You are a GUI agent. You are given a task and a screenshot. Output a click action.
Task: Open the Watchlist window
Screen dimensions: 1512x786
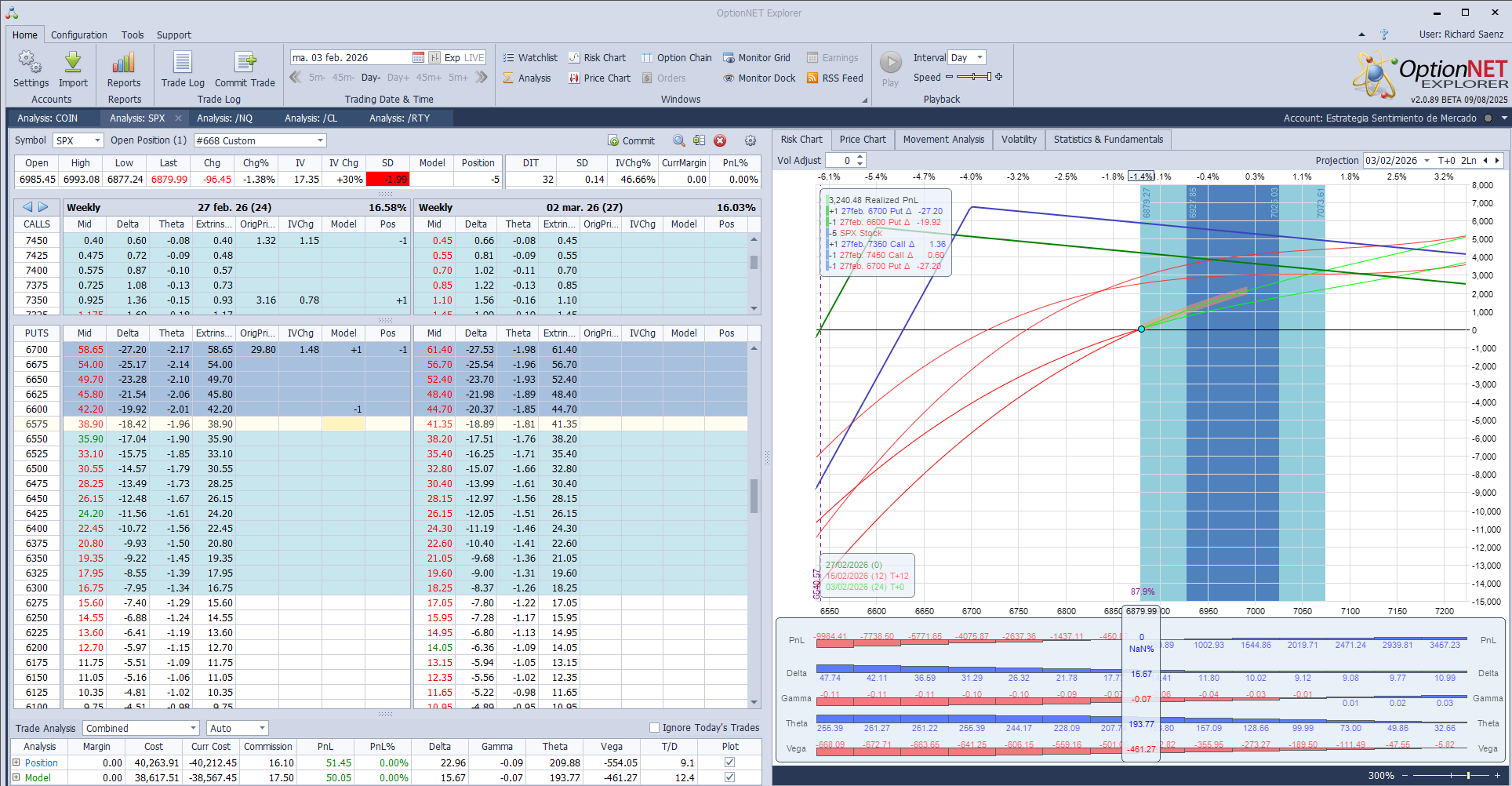[x=530, y=57]
